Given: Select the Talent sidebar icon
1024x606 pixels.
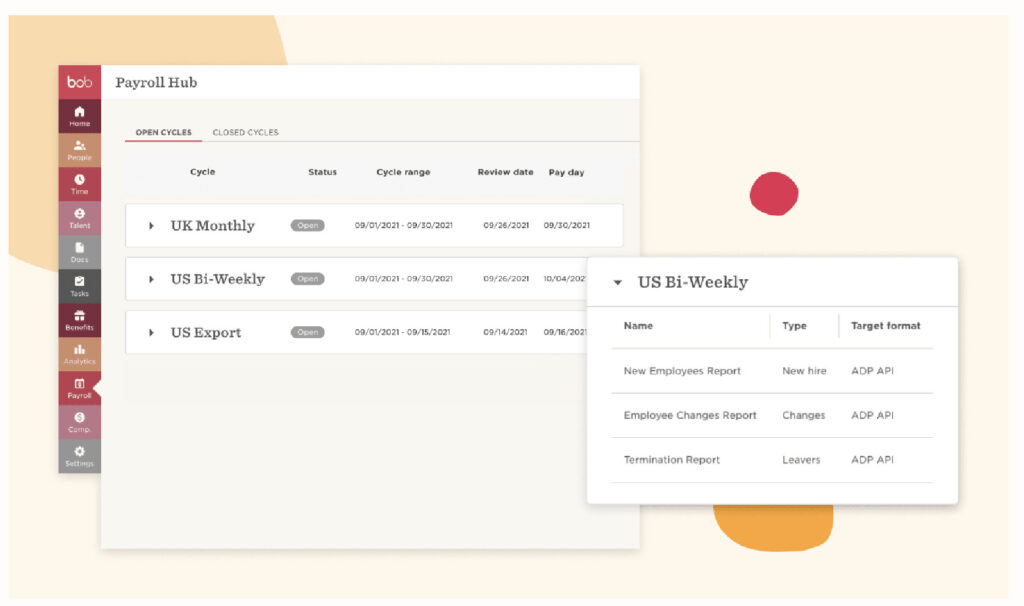Looking at the screenshot, I should click(79, 218).
